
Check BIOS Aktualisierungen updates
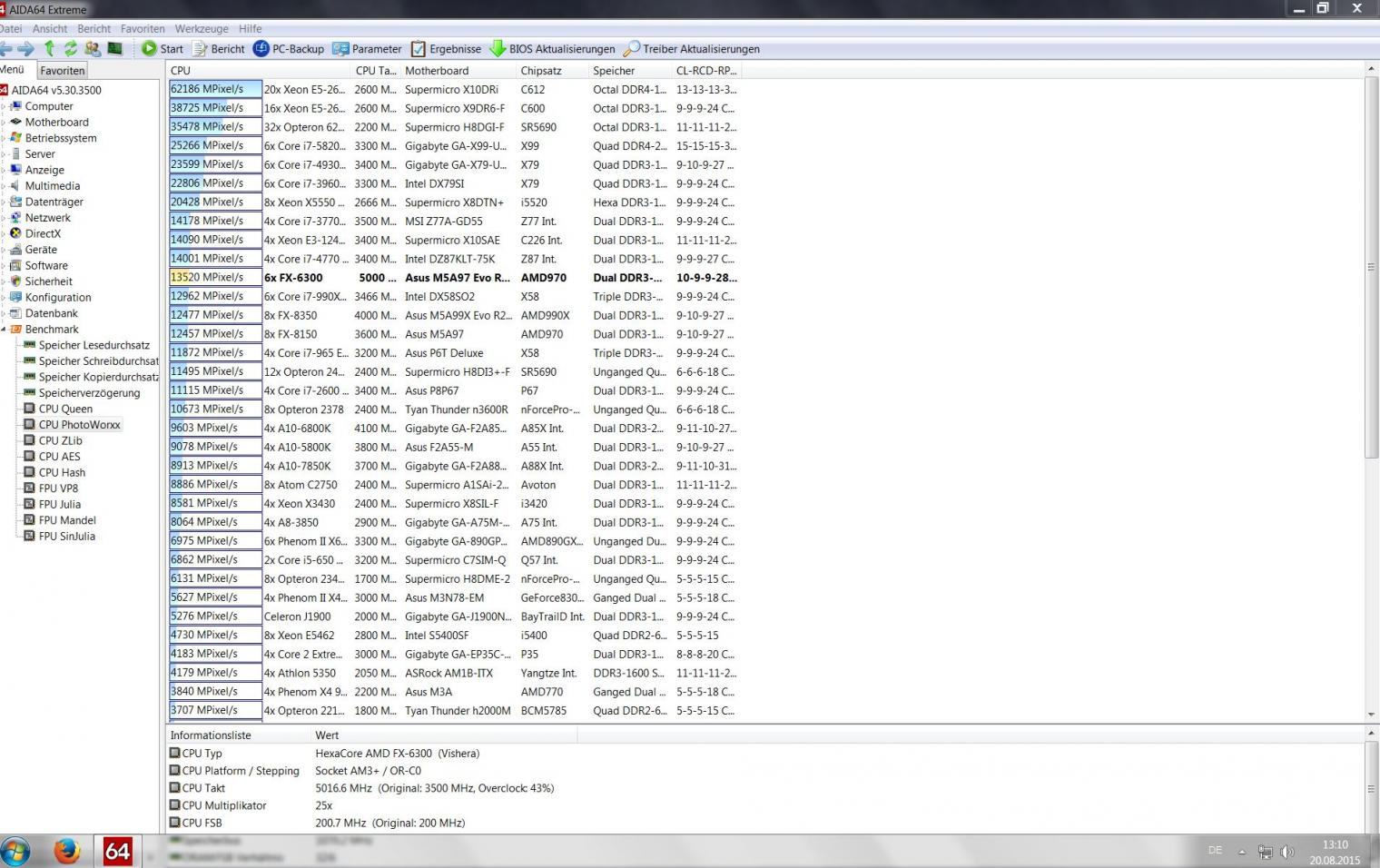(x=552, y=49)
